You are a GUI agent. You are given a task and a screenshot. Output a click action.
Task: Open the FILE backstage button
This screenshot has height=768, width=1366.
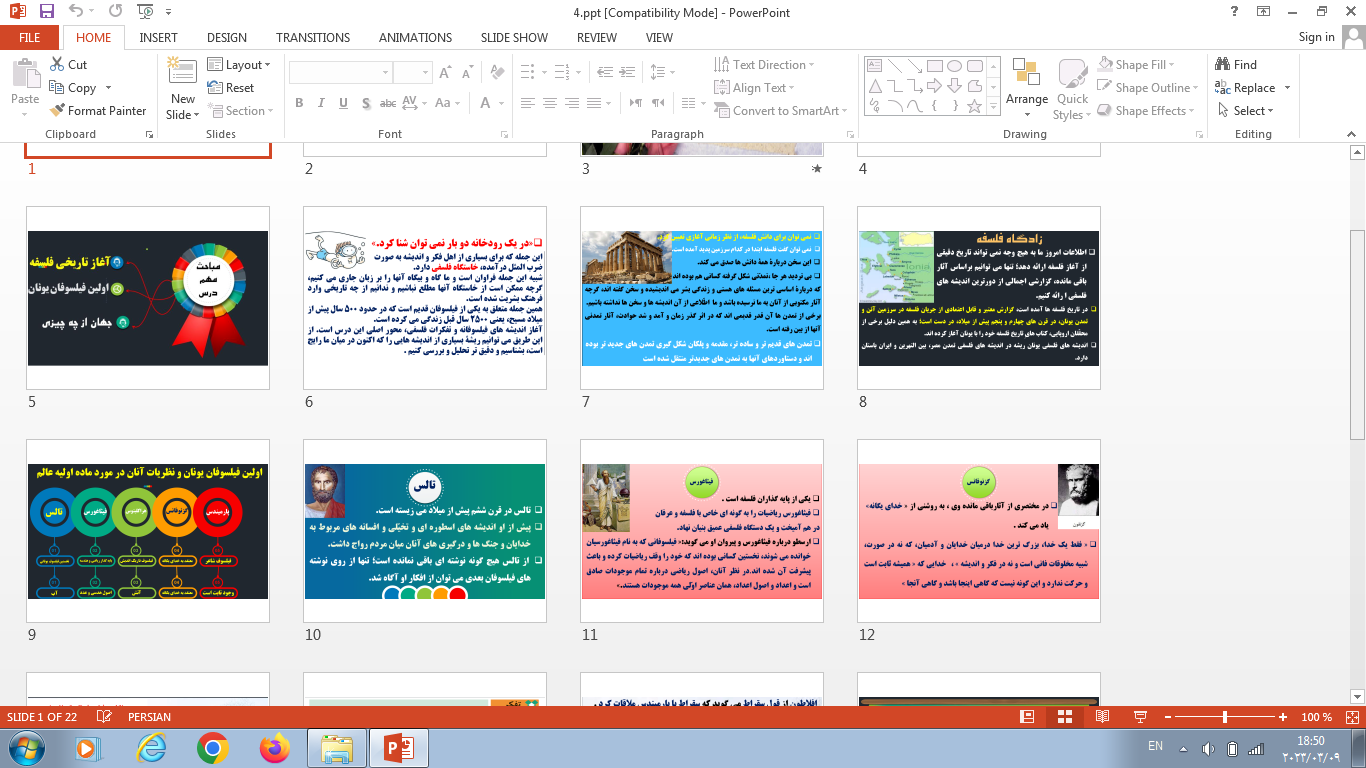(x=29, y=37)
